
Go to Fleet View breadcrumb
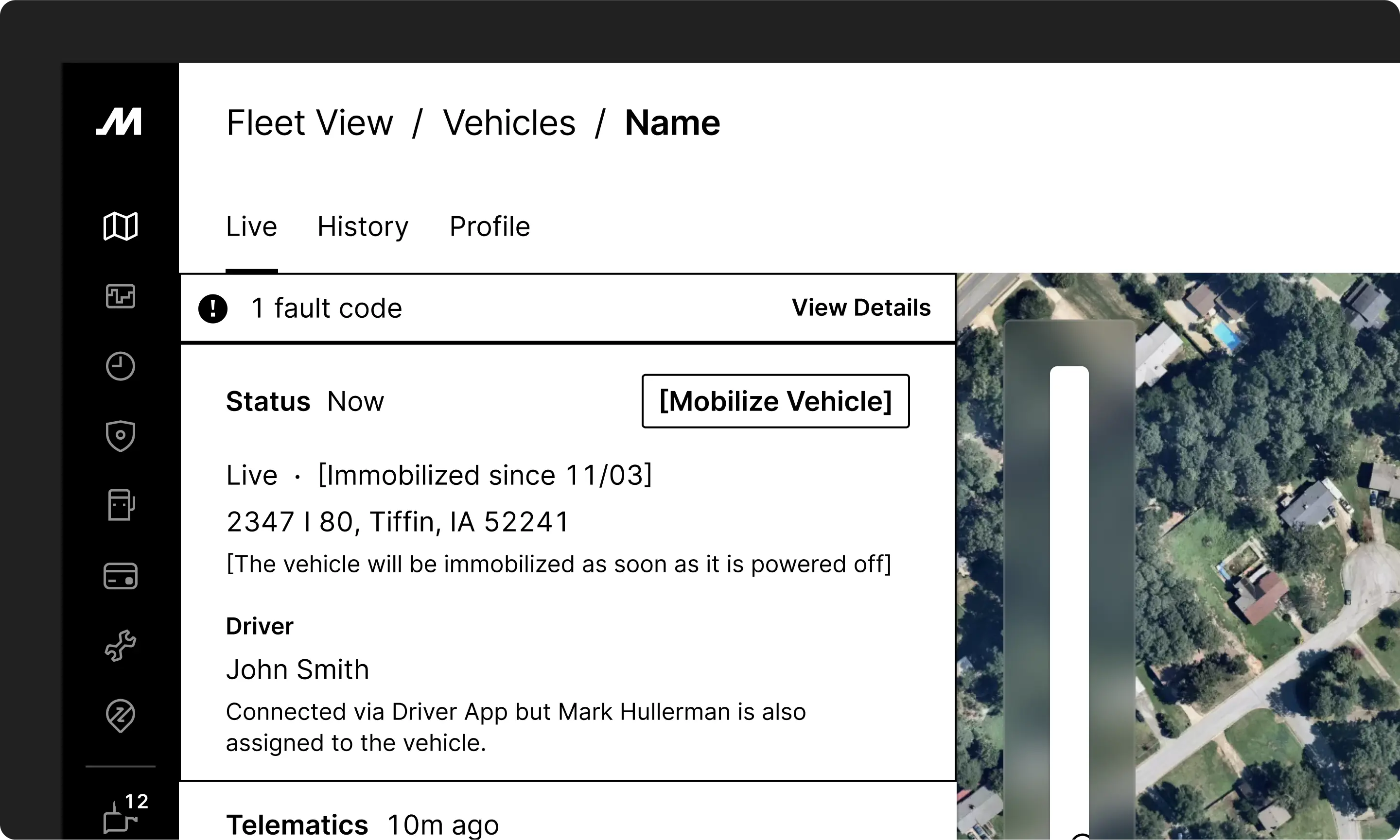(309, 123)
